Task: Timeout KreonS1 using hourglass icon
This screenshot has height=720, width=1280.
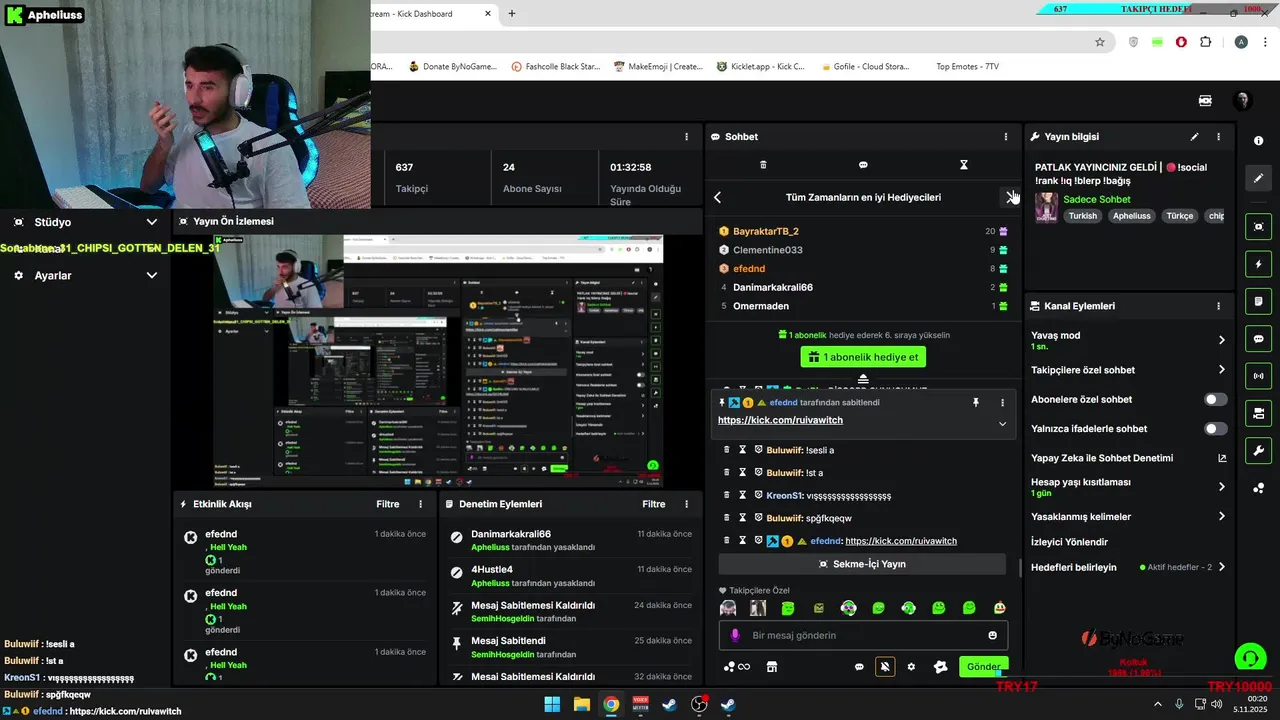Action: 742,495
